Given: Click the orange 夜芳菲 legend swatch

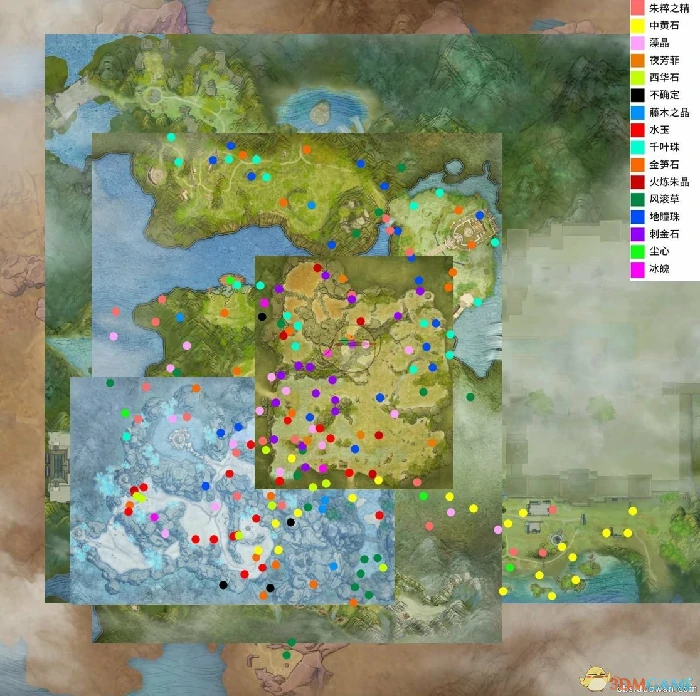Looking at the screenshot, I should click(637, 62).
